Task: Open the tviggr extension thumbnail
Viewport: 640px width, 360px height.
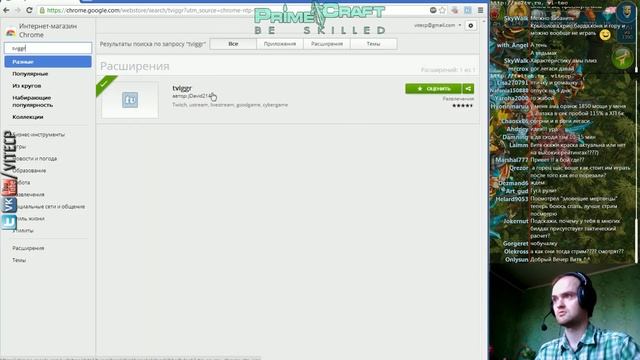Action: pyautogui.click(x=130, y=100)
